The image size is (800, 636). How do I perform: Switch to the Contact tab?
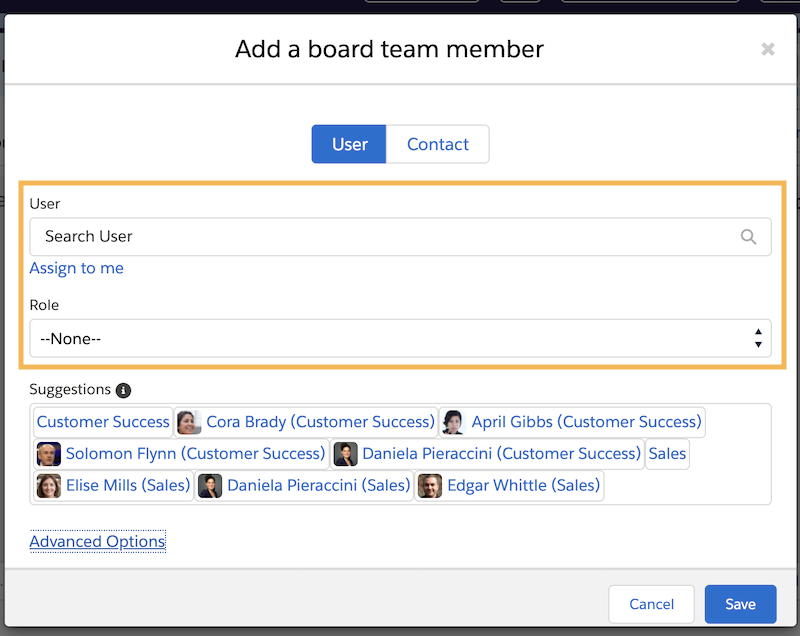pos(437,144)
